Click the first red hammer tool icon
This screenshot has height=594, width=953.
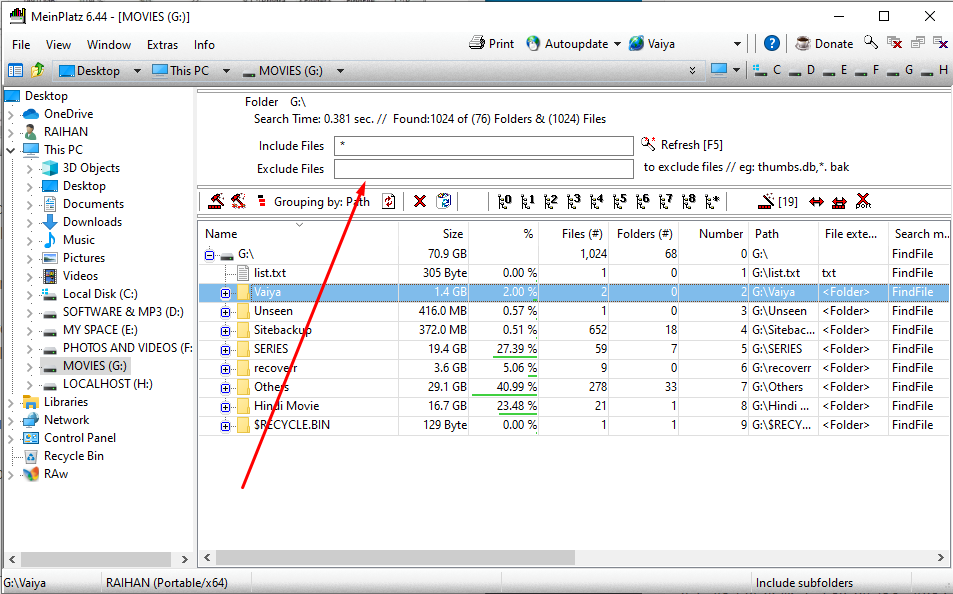[216, 201]
